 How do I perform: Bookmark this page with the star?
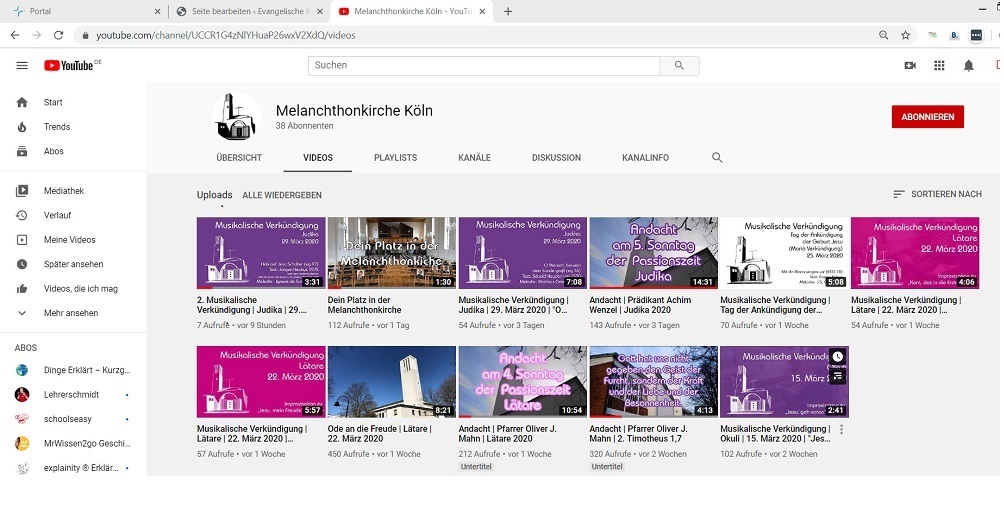pyautogui.click(x=905, y=35)
